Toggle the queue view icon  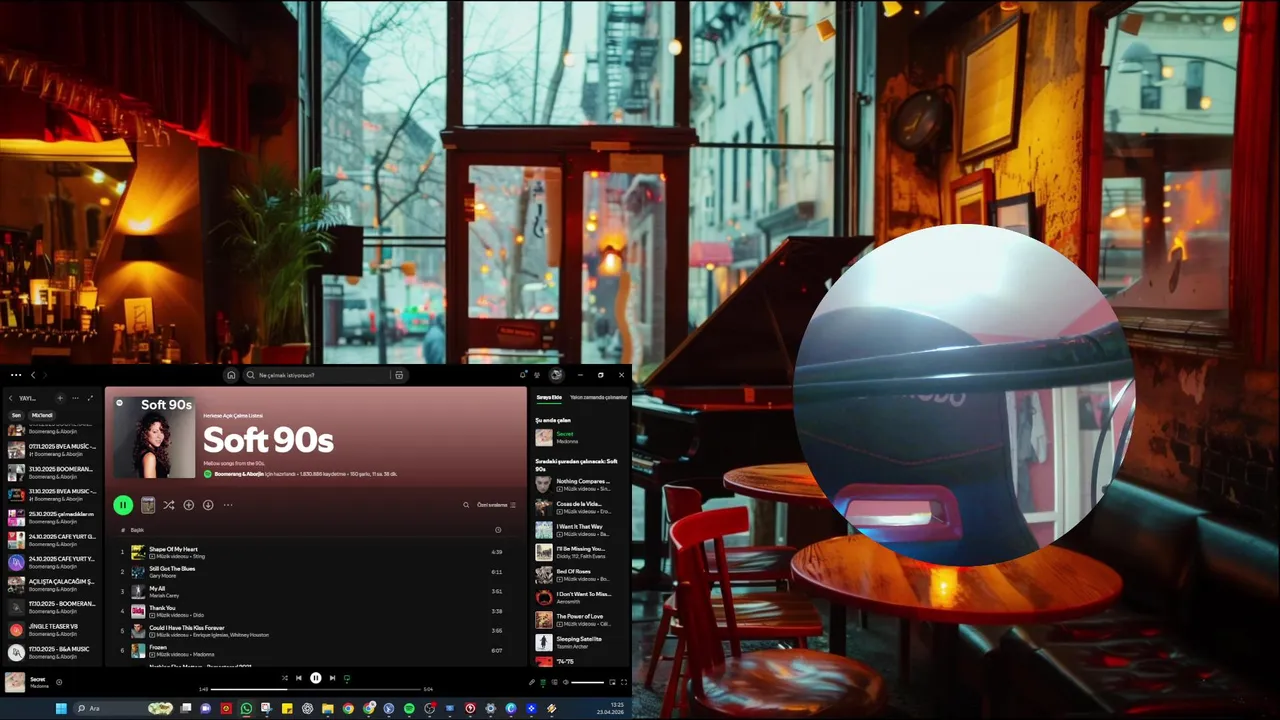(543, 682)
